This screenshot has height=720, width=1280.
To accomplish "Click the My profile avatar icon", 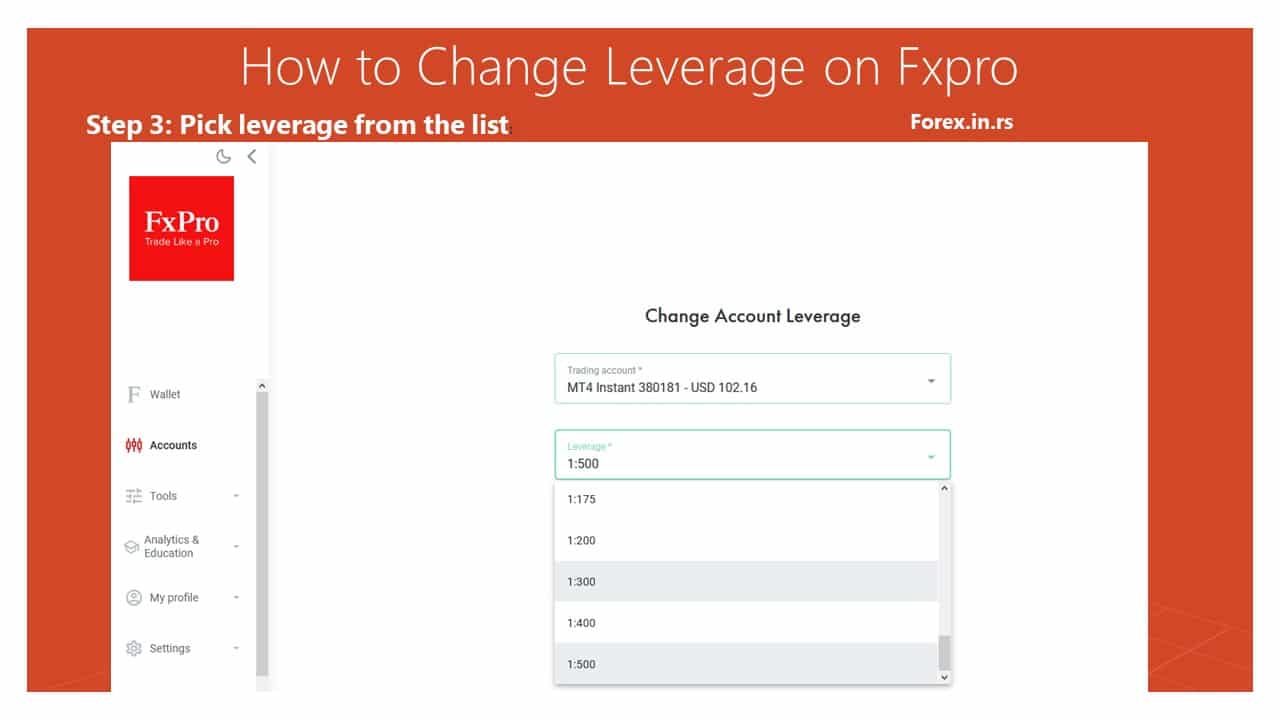I will pyautogui.click(x=133, y=598).
